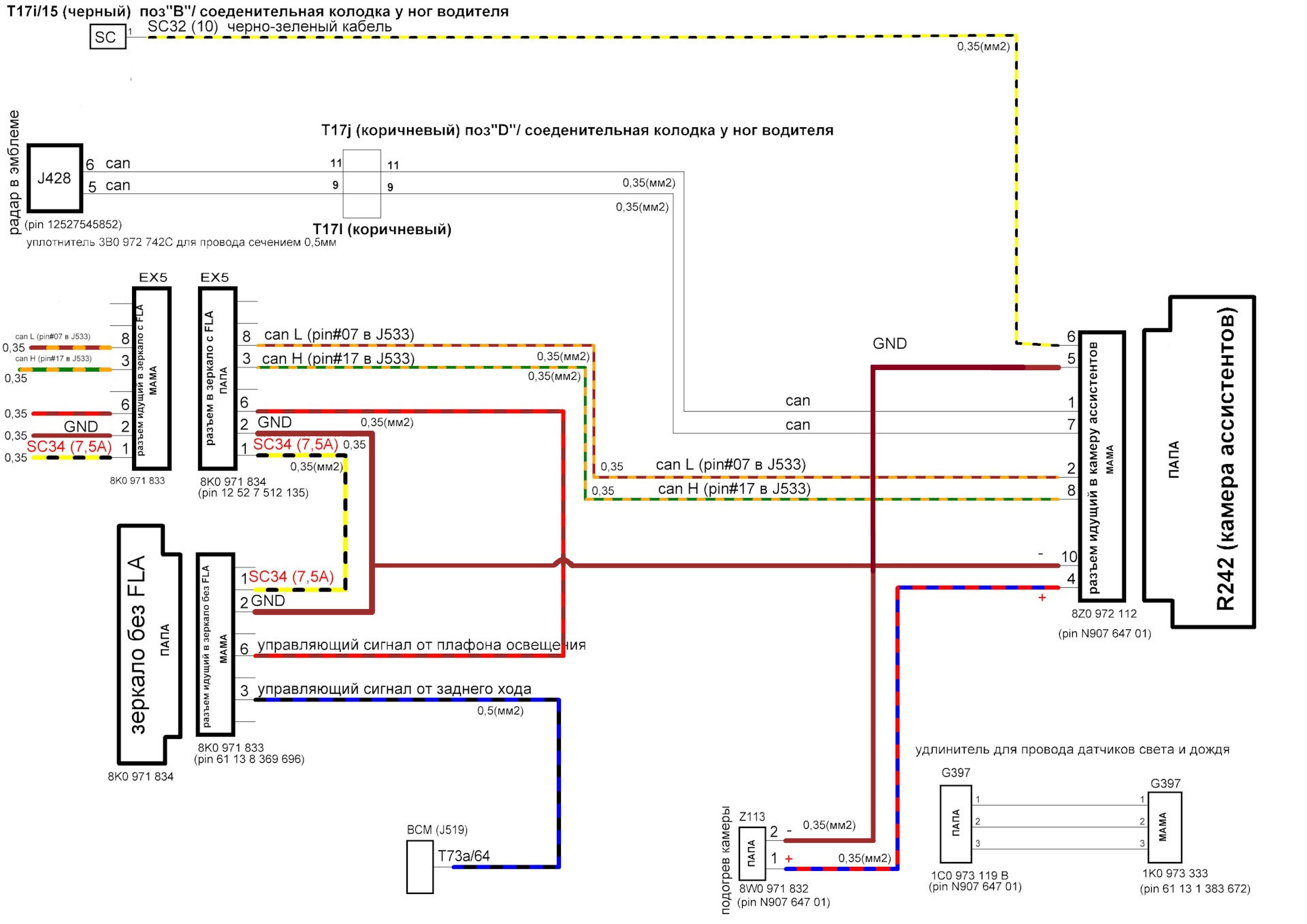
Task: Click the Z113 camera heater connector
Action: [752, 853]
